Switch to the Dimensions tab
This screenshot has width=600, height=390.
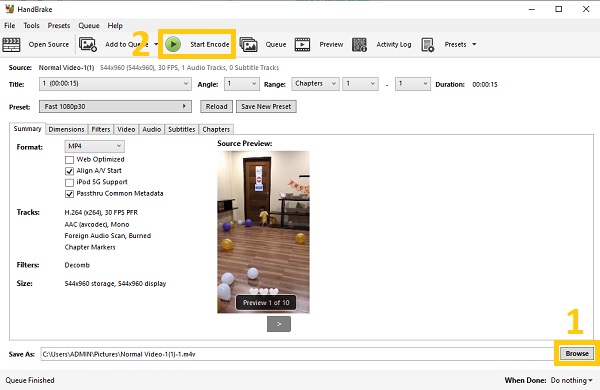(66, 129)
